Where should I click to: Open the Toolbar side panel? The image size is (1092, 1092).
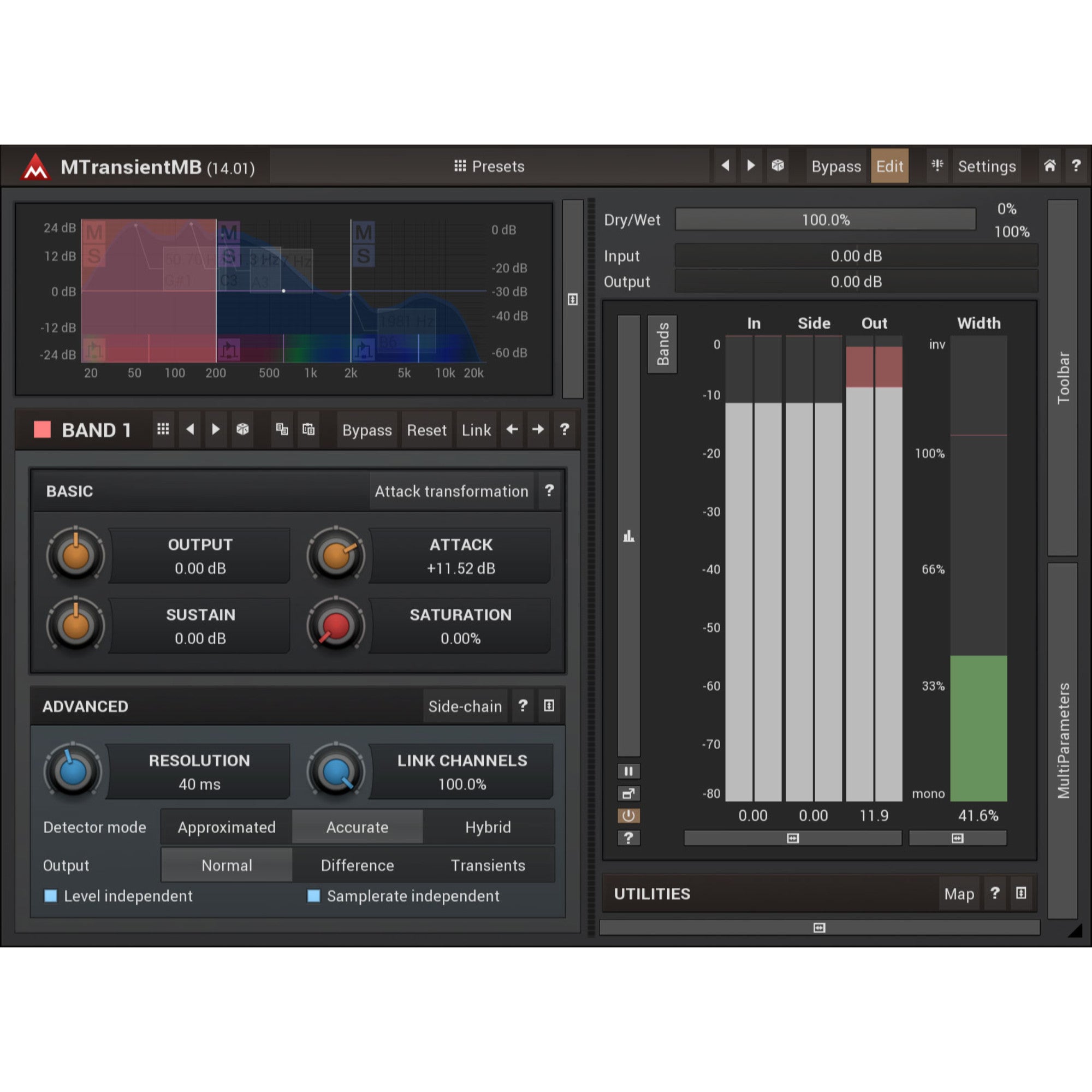pos(1063,378)
